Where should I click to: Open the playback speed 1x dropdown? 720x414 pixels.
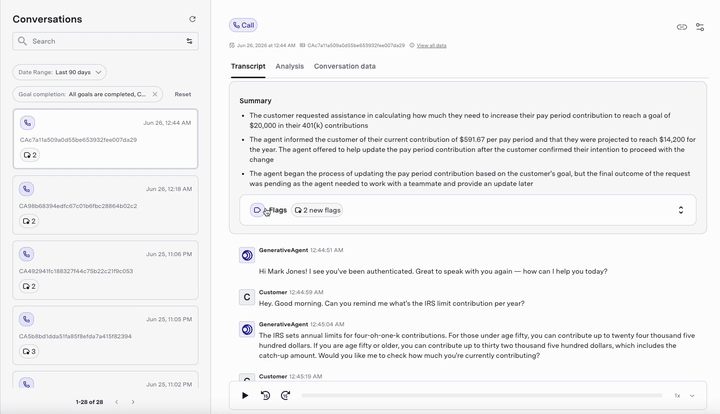(x=684, y=395)
